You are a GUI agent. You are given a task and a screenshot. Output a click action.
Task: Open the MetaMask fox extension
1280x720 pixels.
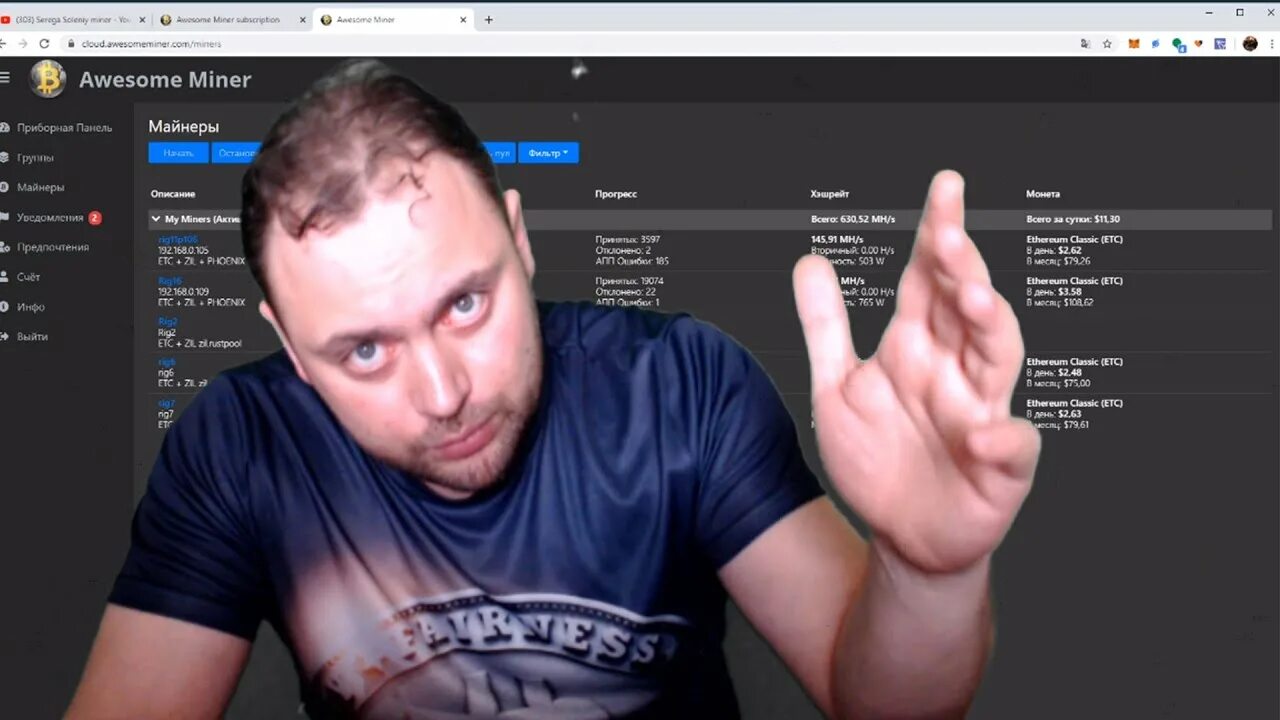[1134, 44]
